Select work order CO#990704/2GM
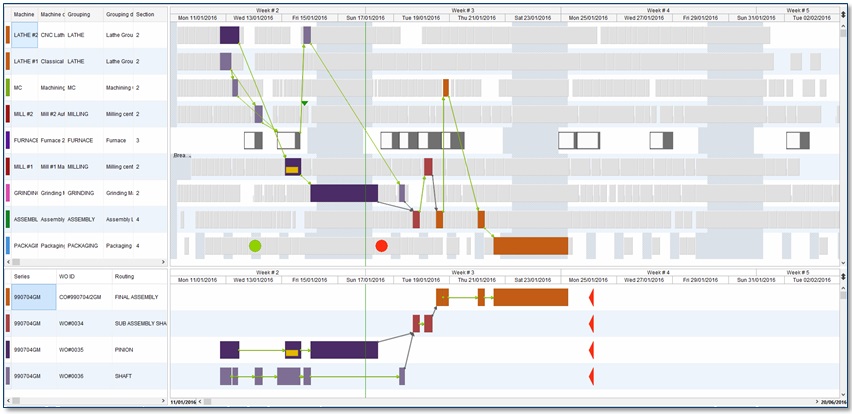This screenshot has height=414, width=852. 84,297
